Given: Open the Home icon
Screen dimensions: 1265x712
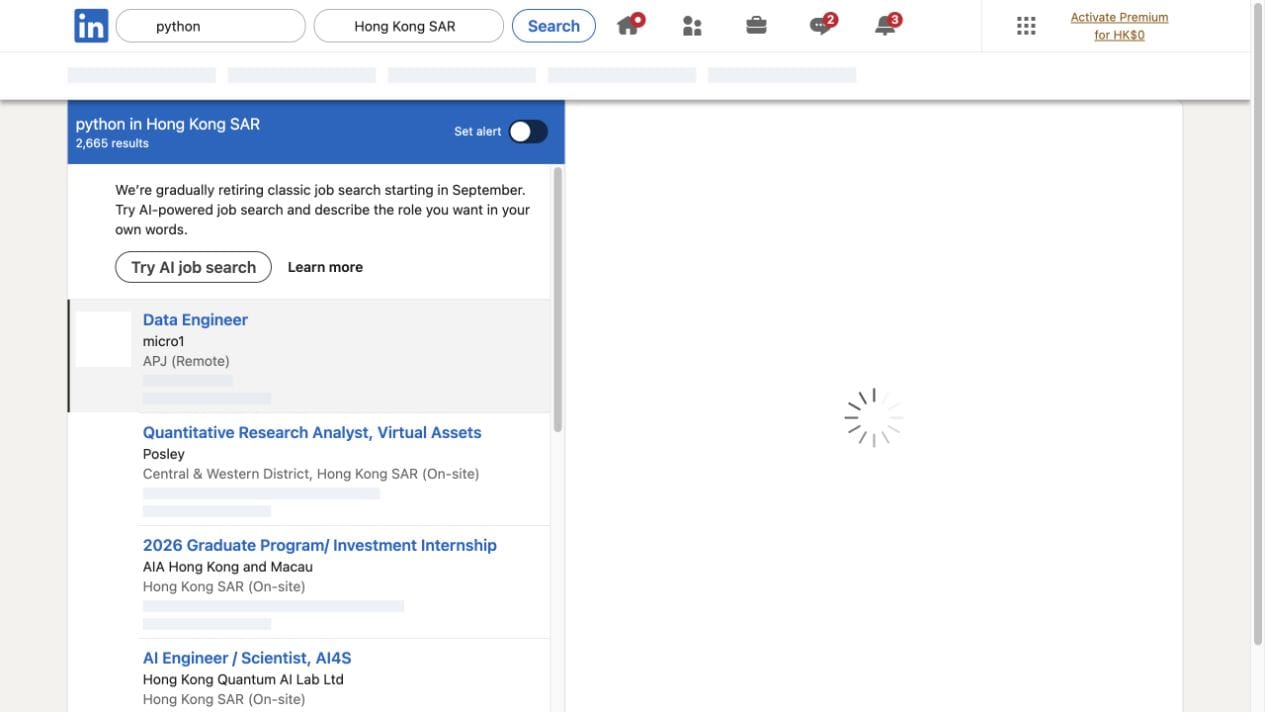Looking at the screenshot, I should tap(629, 24).
